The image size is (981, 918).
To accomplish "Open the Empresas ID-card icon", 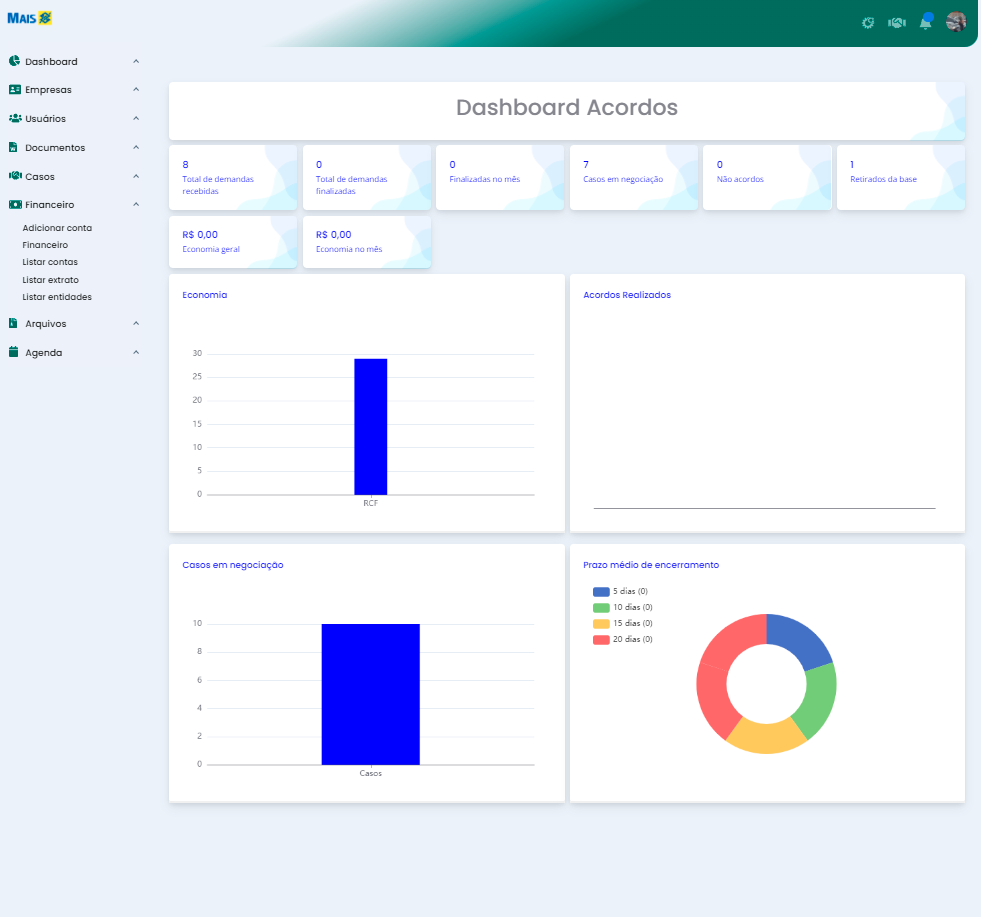I will pyautogui.click(x=13, y=90).
